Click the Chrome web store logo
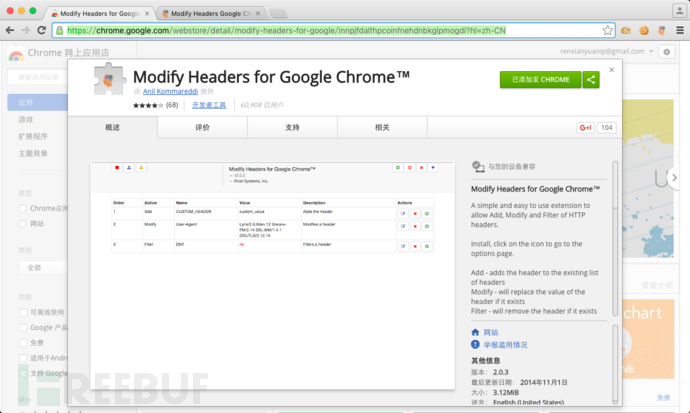 [16, 54]
